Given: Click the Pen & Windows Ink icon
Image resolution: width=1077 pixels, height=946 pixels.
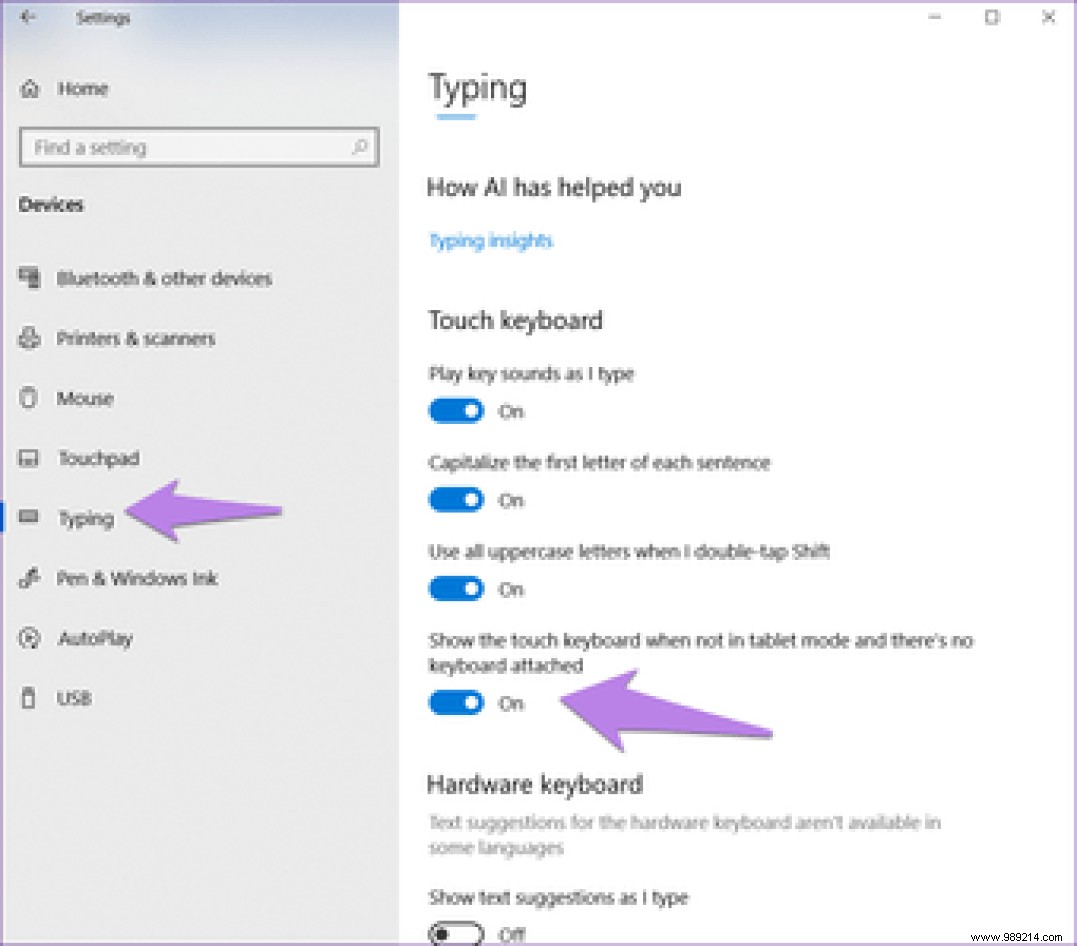Looking at the screenshot, I should pyautogui.click(x=28, y=578).
